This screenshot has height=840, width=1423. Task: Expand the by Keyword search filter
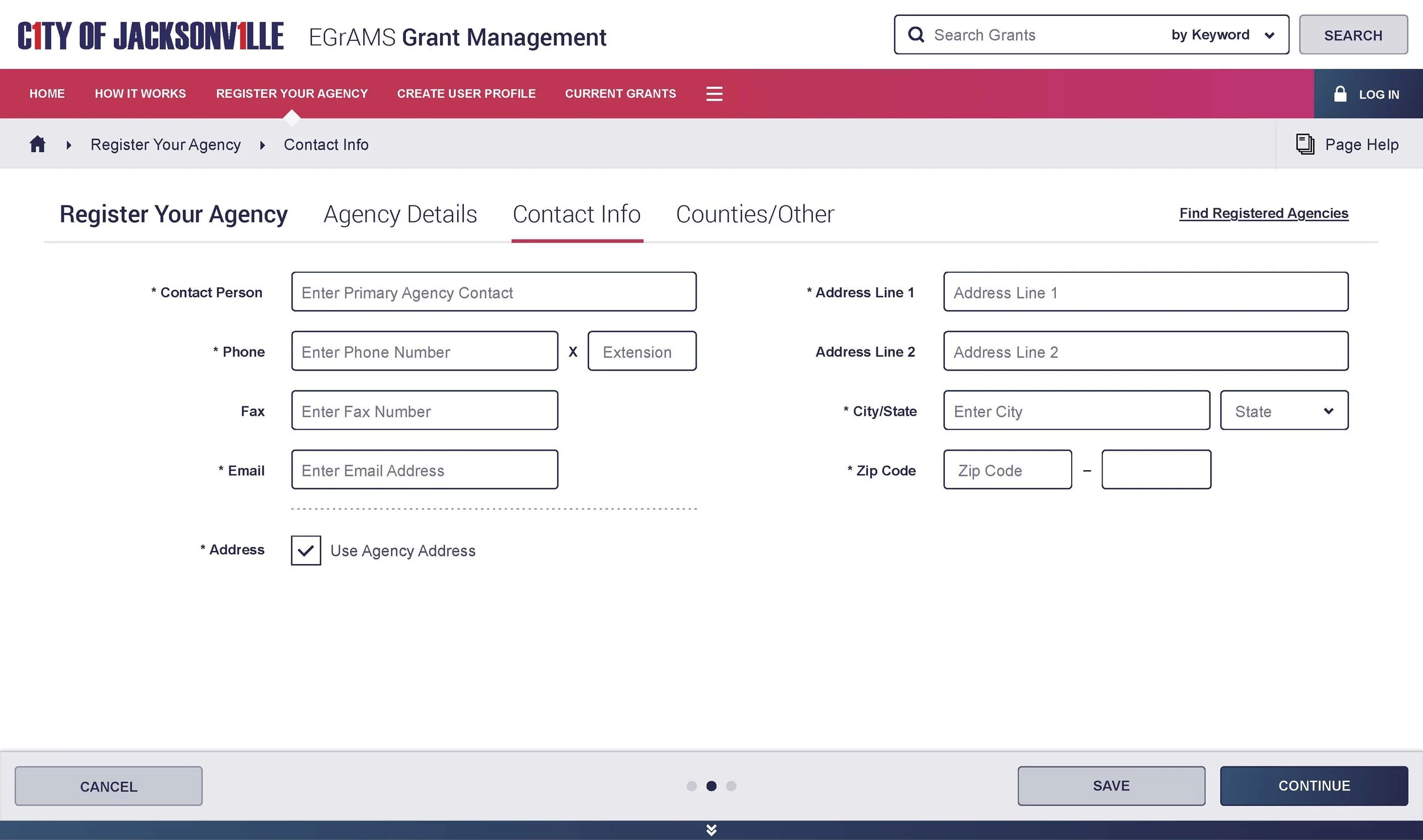tap(1222, 35)
